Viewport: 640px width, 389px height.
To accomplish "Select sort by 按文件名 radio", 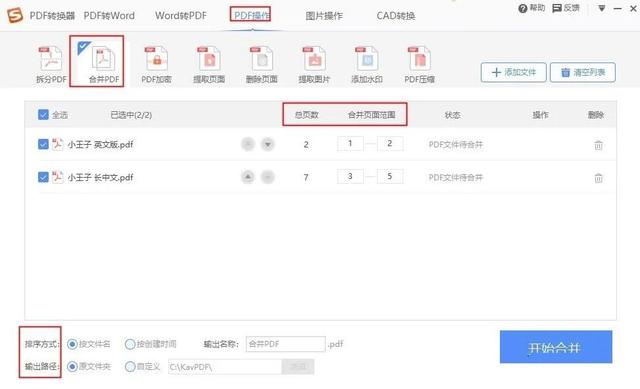I will pyautogui.click(x=72, y=345).
